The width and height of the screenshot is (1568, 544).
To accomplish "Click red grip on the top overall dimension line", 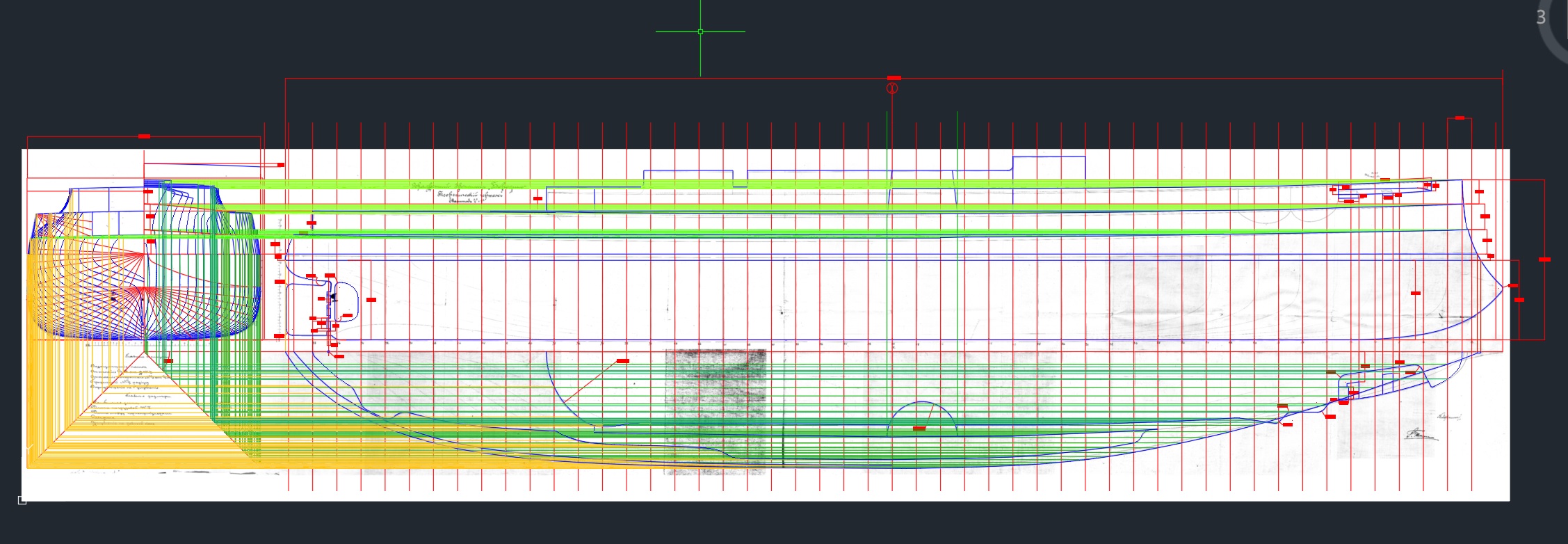I will 894,78.
